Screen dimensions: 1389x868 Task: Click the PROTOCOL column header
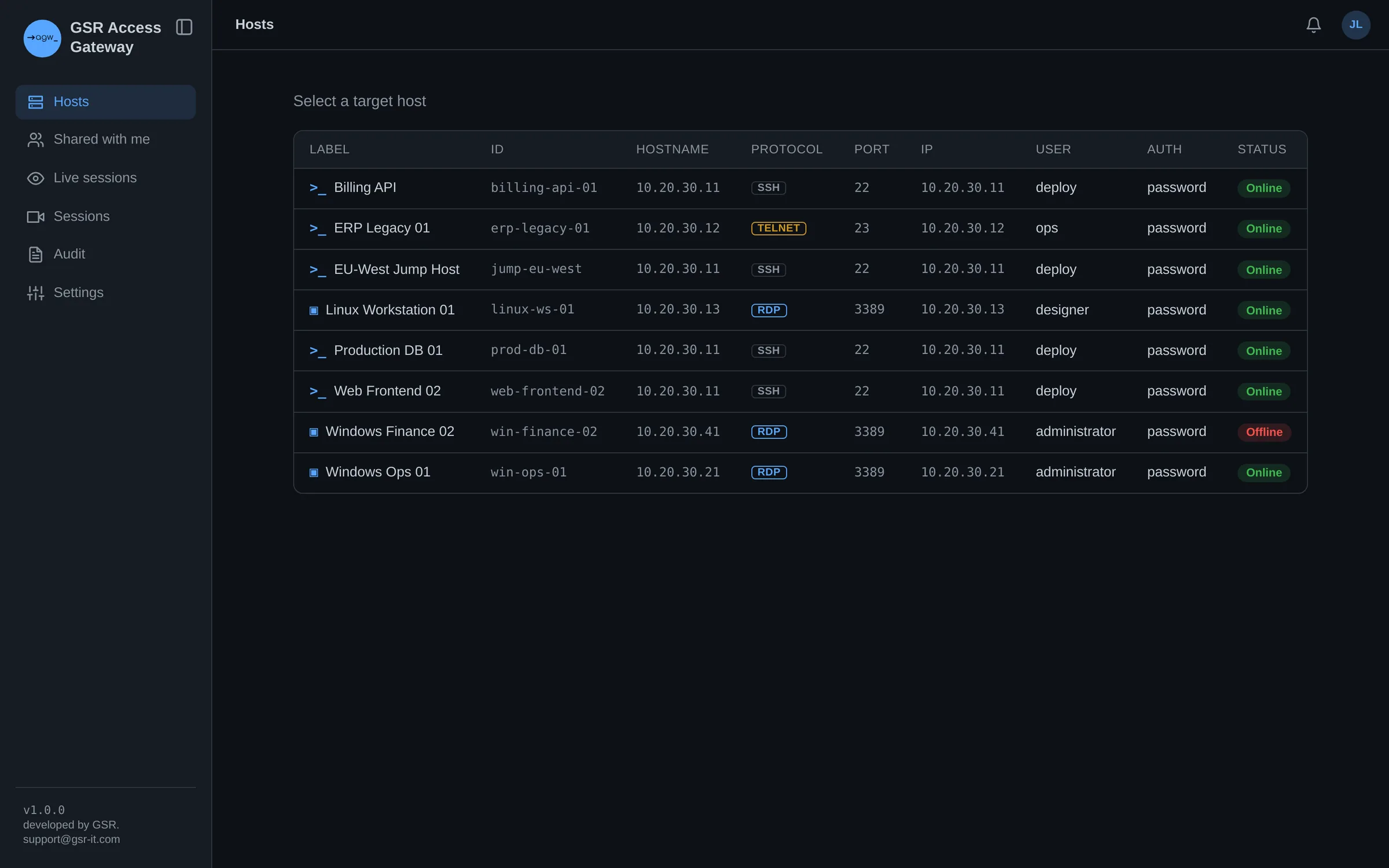coord(786,149)
